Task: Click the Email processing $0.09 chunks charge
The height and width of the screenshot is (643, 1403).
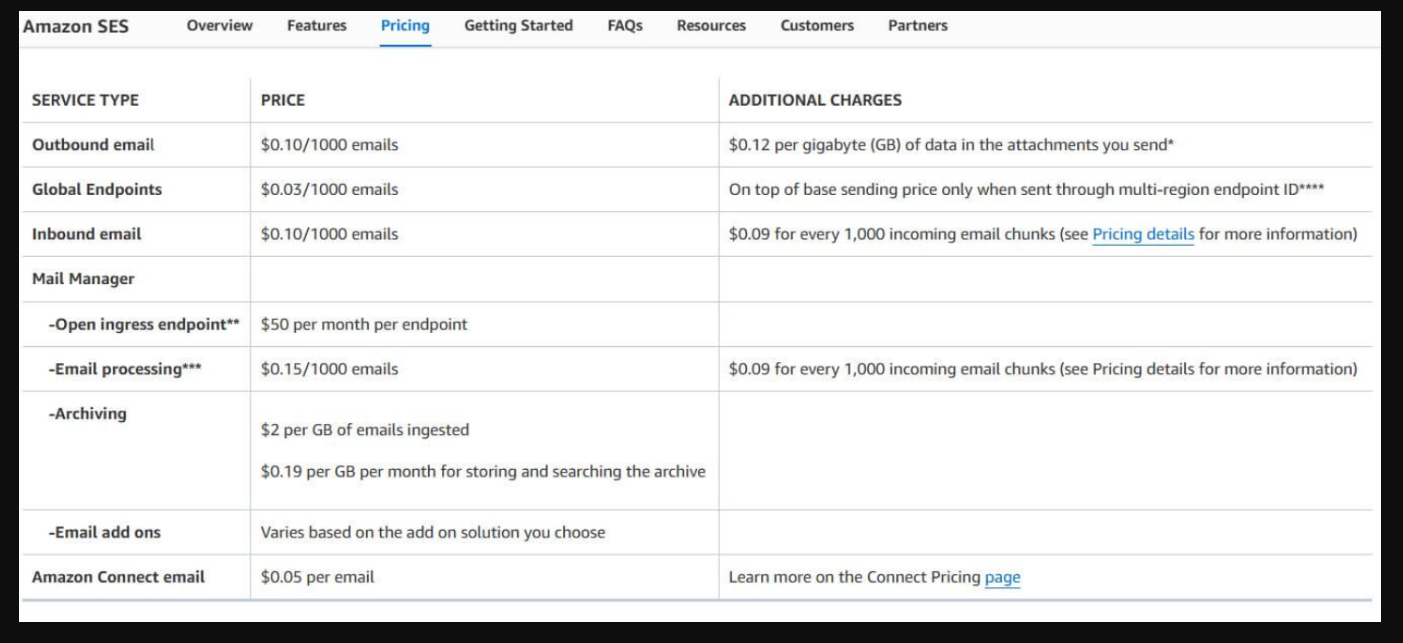Action: (1043, 369)
